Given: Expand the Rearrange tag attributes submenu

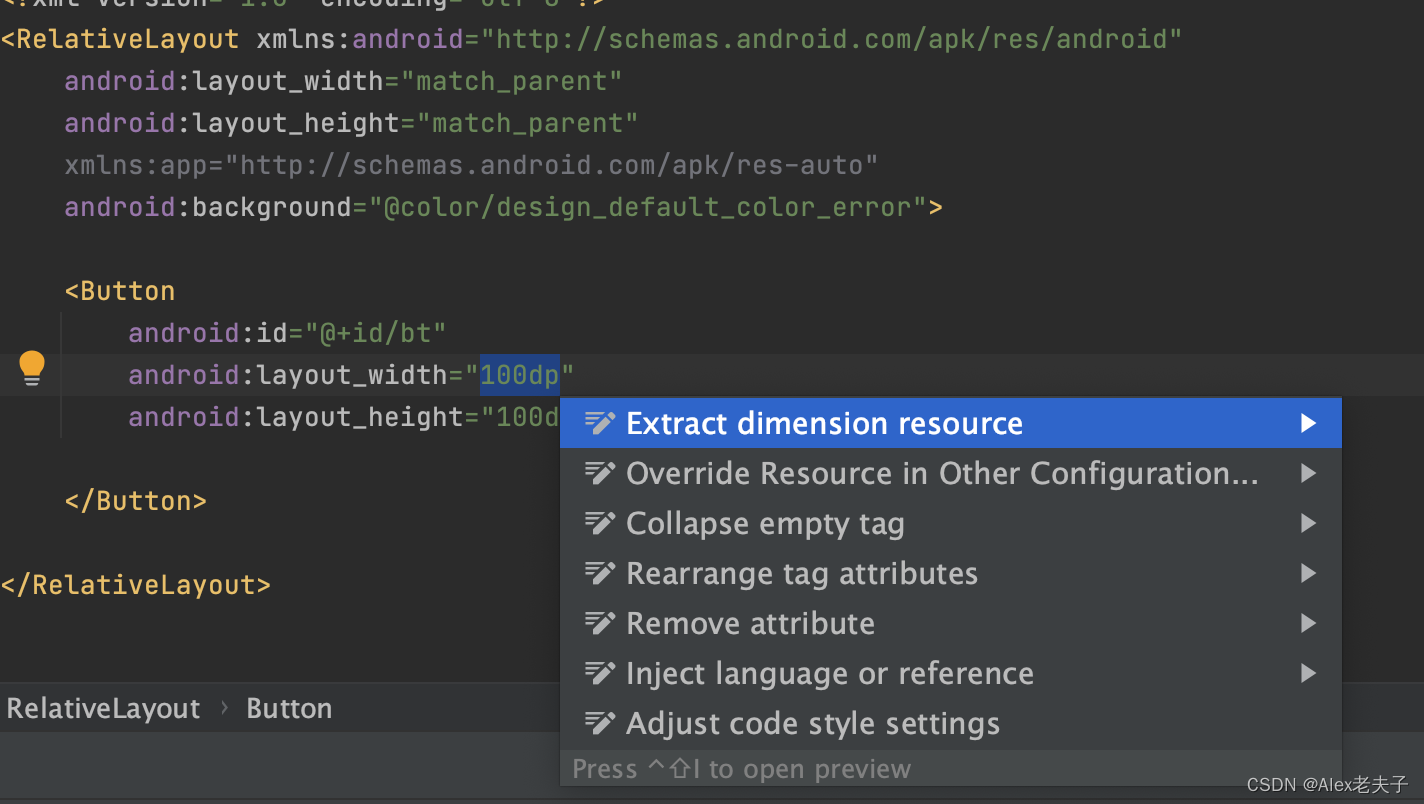Looking at the screenshot, I should tap(1309, 573).
